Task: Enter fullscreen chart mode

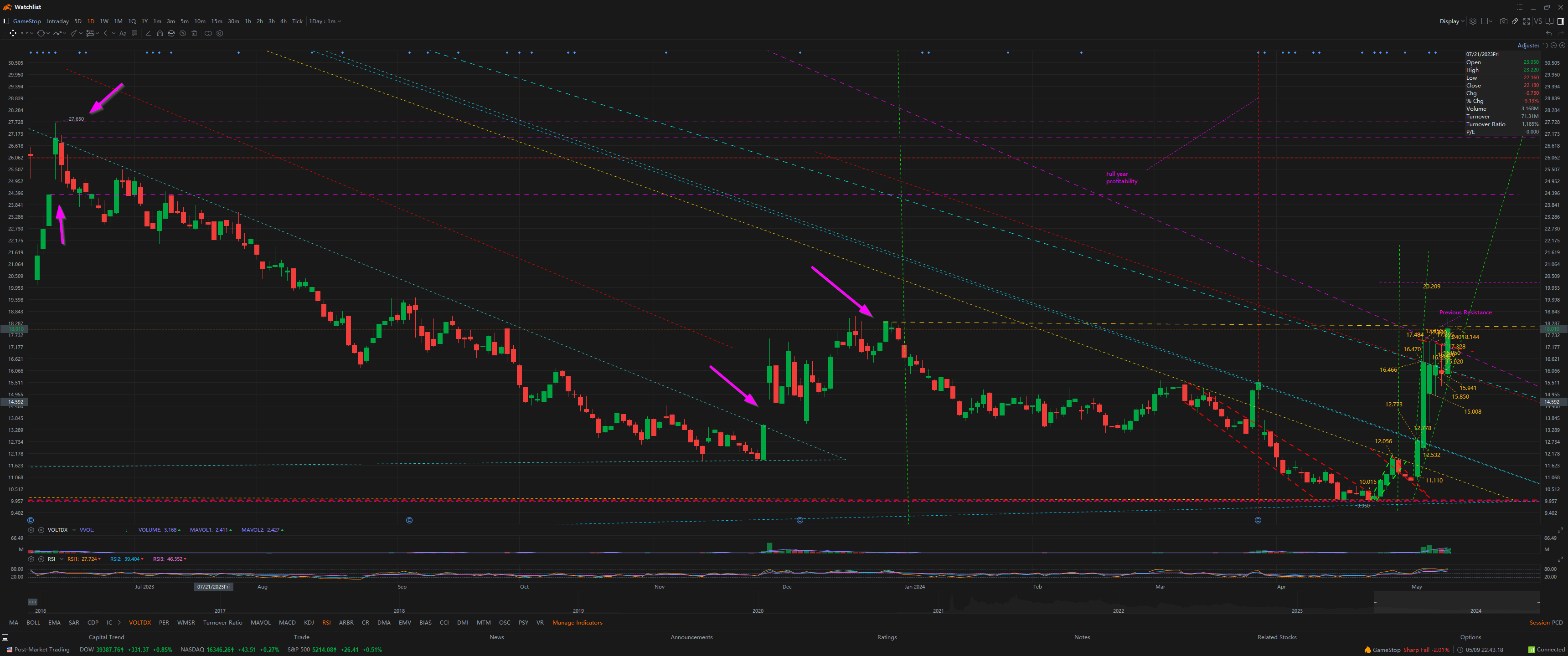Action: [1527, 21]
